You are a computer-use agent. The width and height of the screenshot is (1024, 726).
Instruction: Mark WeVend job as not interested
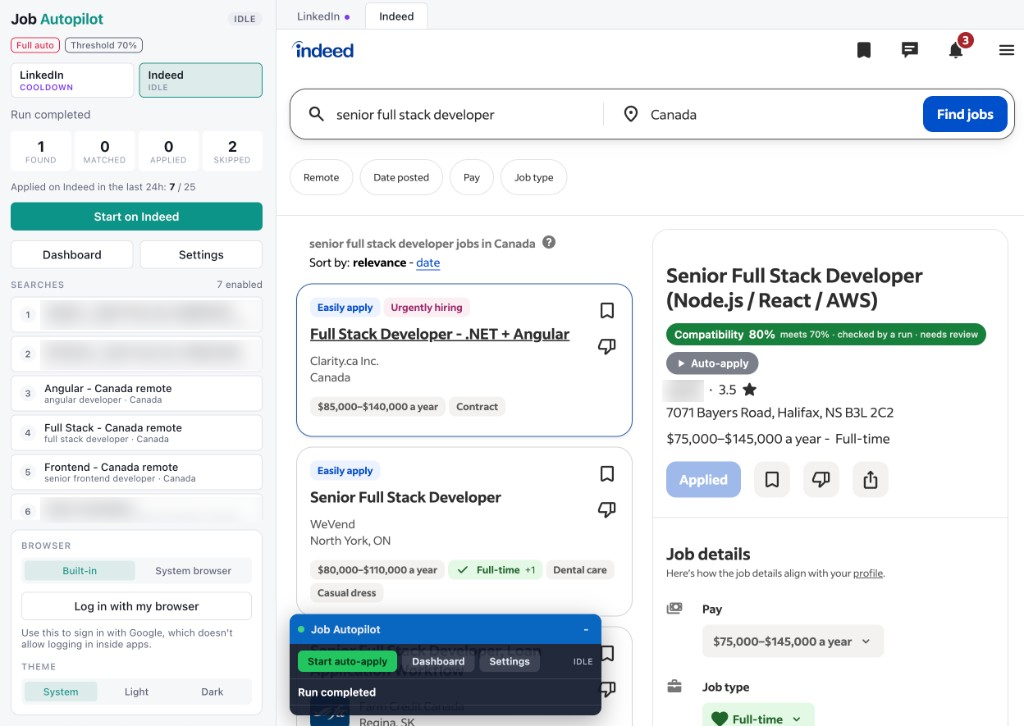point(607,509)
